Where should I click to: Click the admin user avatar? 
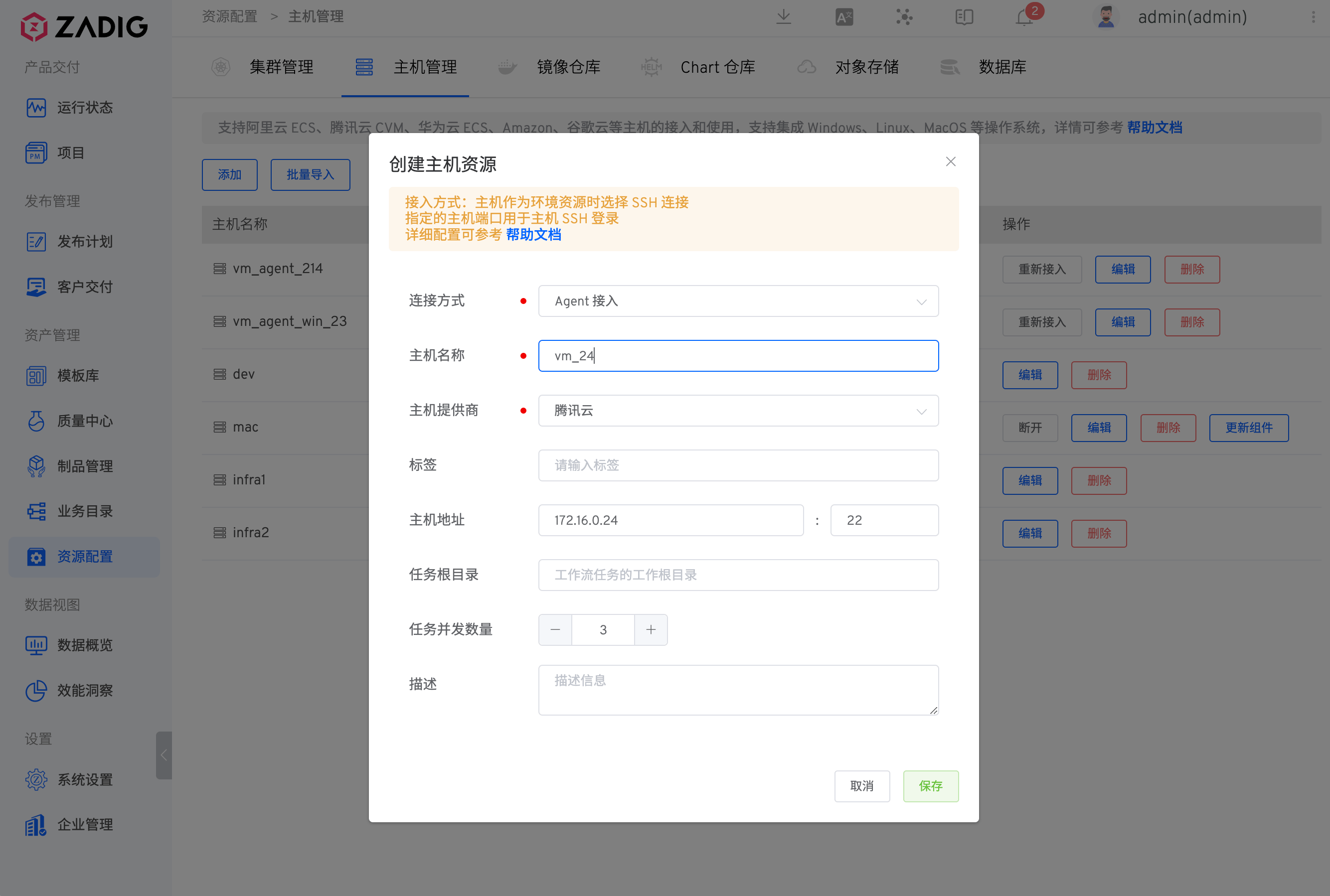pos(1106,17)
